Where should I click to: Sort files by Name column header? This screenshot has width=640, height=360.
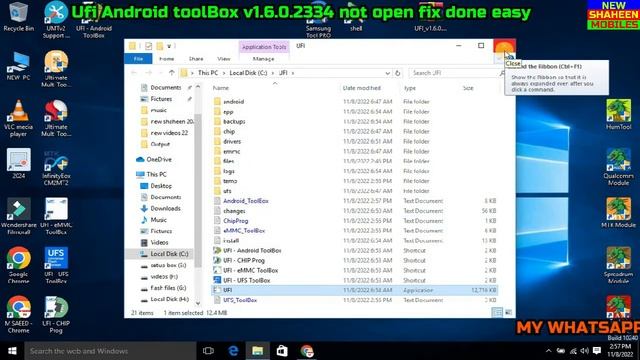click(275, 88)
